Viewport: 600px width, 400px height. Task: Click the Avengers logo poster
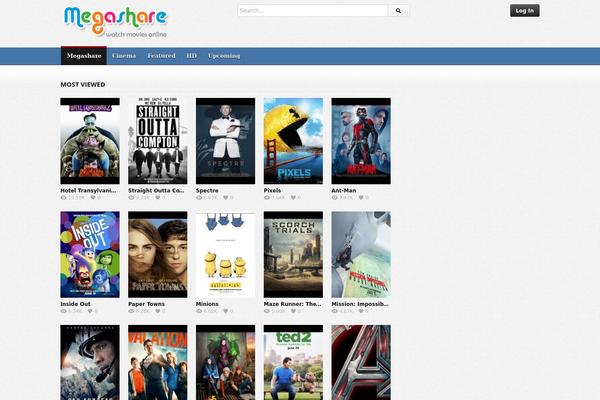coord(361,362)
